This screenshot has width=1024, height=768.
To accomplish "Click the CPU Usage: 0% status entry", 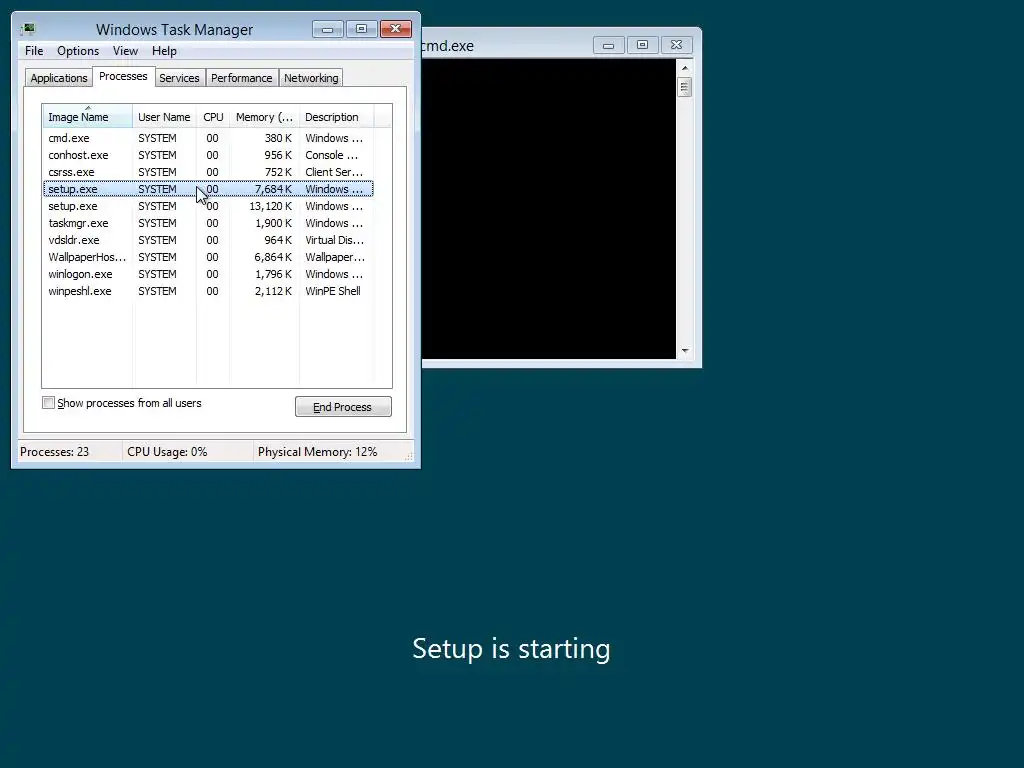I will tap(167, 452).
